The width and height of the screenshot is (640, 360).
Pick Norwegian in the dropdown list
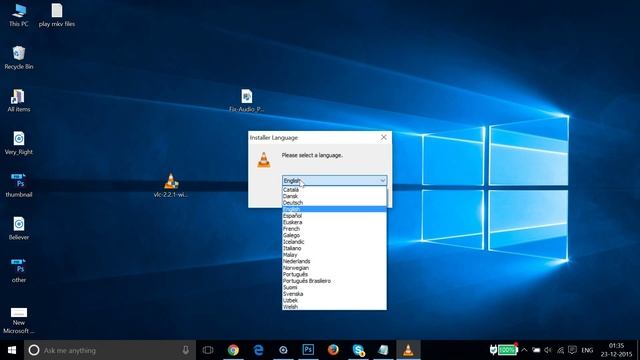coord(334,268)
